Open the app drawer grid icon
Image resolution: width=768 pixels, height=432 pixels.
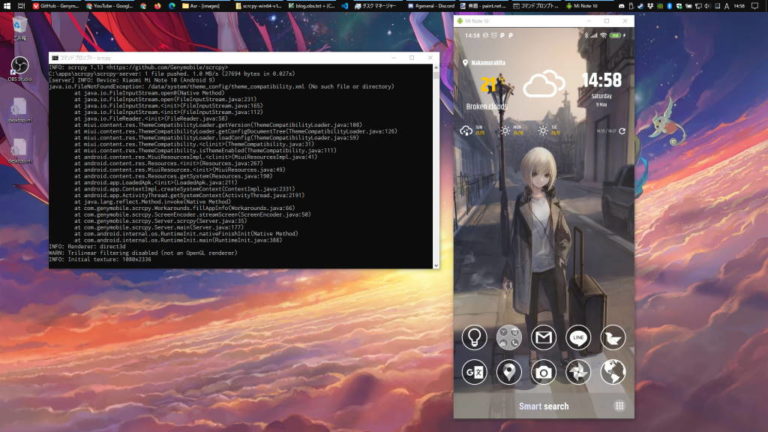[620, 406]
